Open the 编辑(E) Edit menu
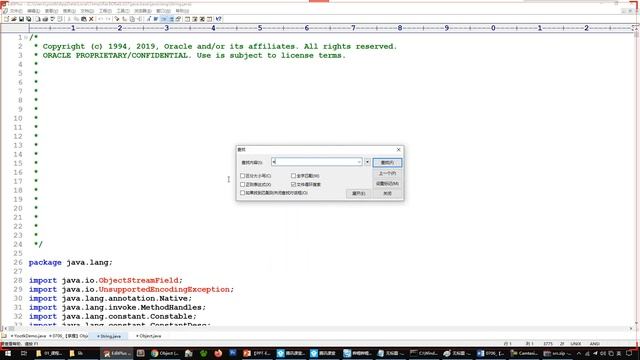This screenshot has width=640, height=360. pyautogui.click(x=33, y=11)
